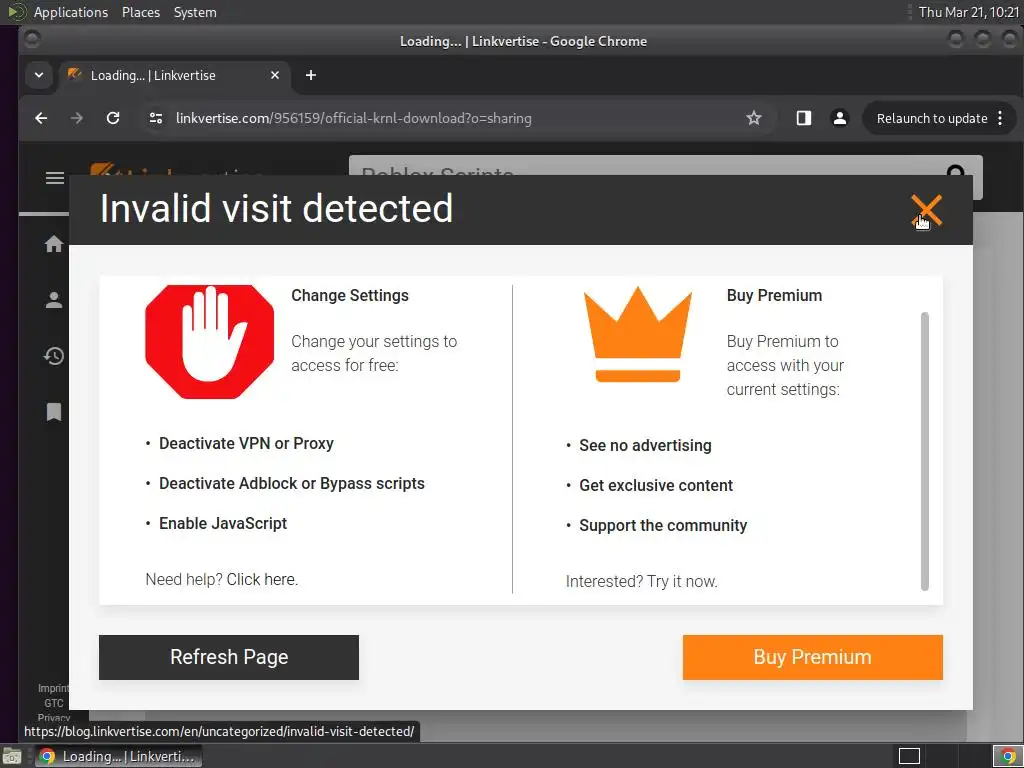Open the Places menu

point(140,12)
